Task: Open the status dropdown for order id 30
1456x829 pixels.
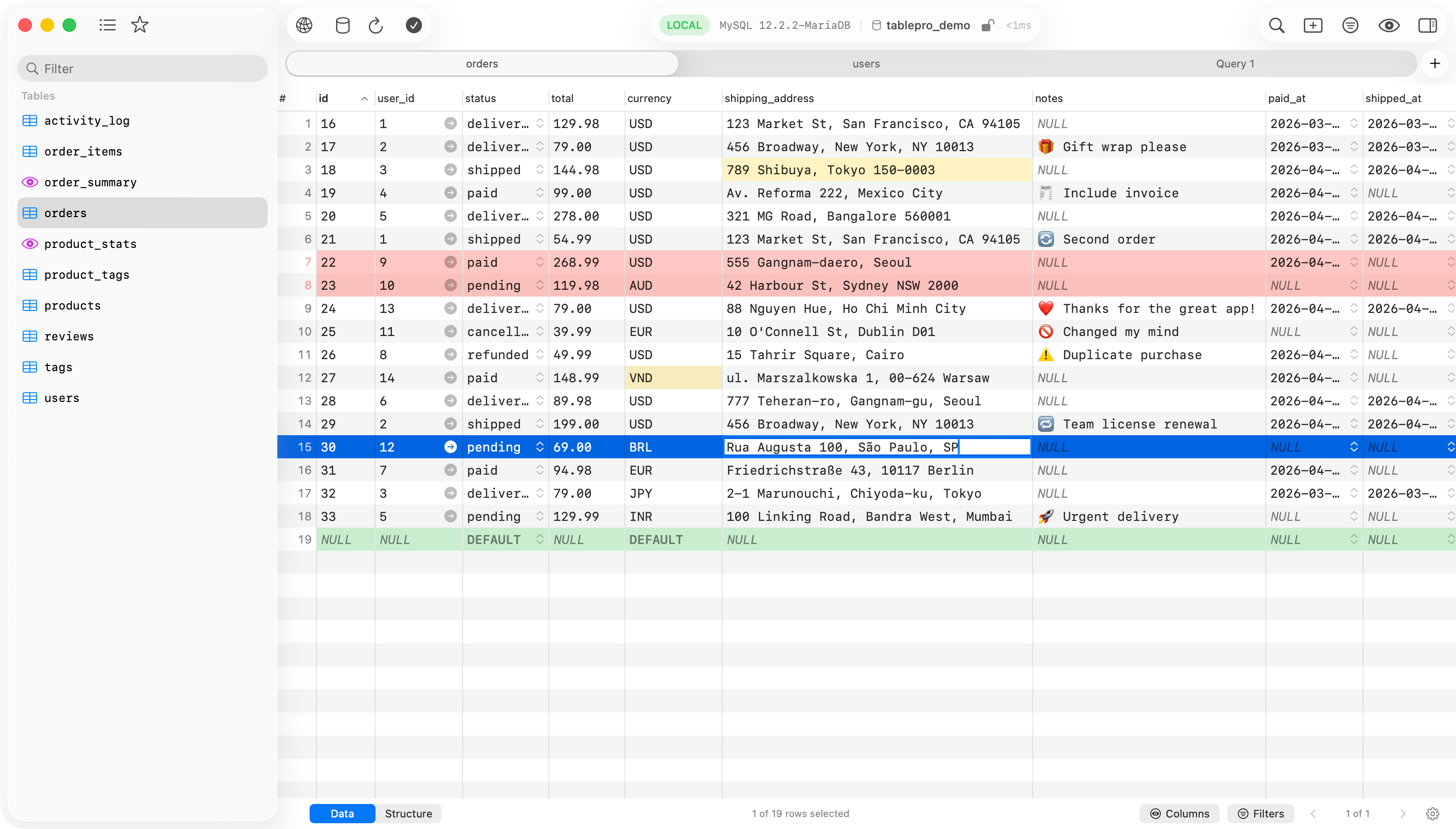Action: 539,447
